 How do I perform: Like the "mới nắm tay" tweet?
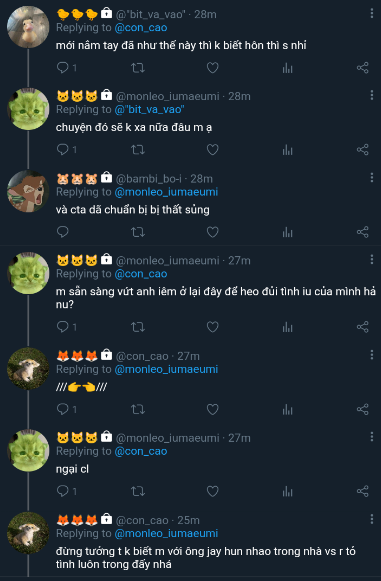tap(212, 68)
